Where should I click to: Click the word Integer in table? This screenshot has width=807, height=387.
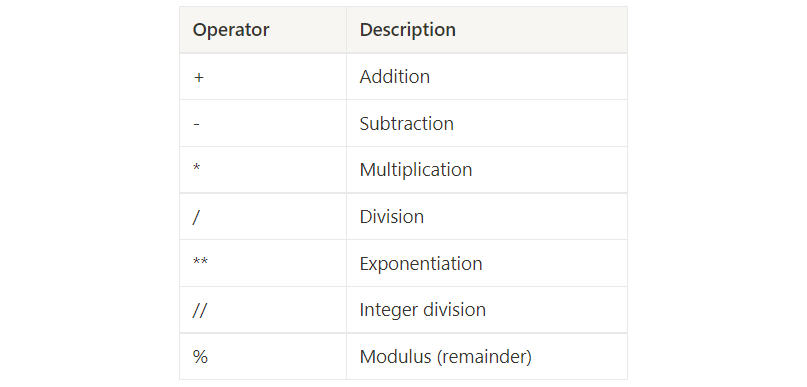click(389, 310)
